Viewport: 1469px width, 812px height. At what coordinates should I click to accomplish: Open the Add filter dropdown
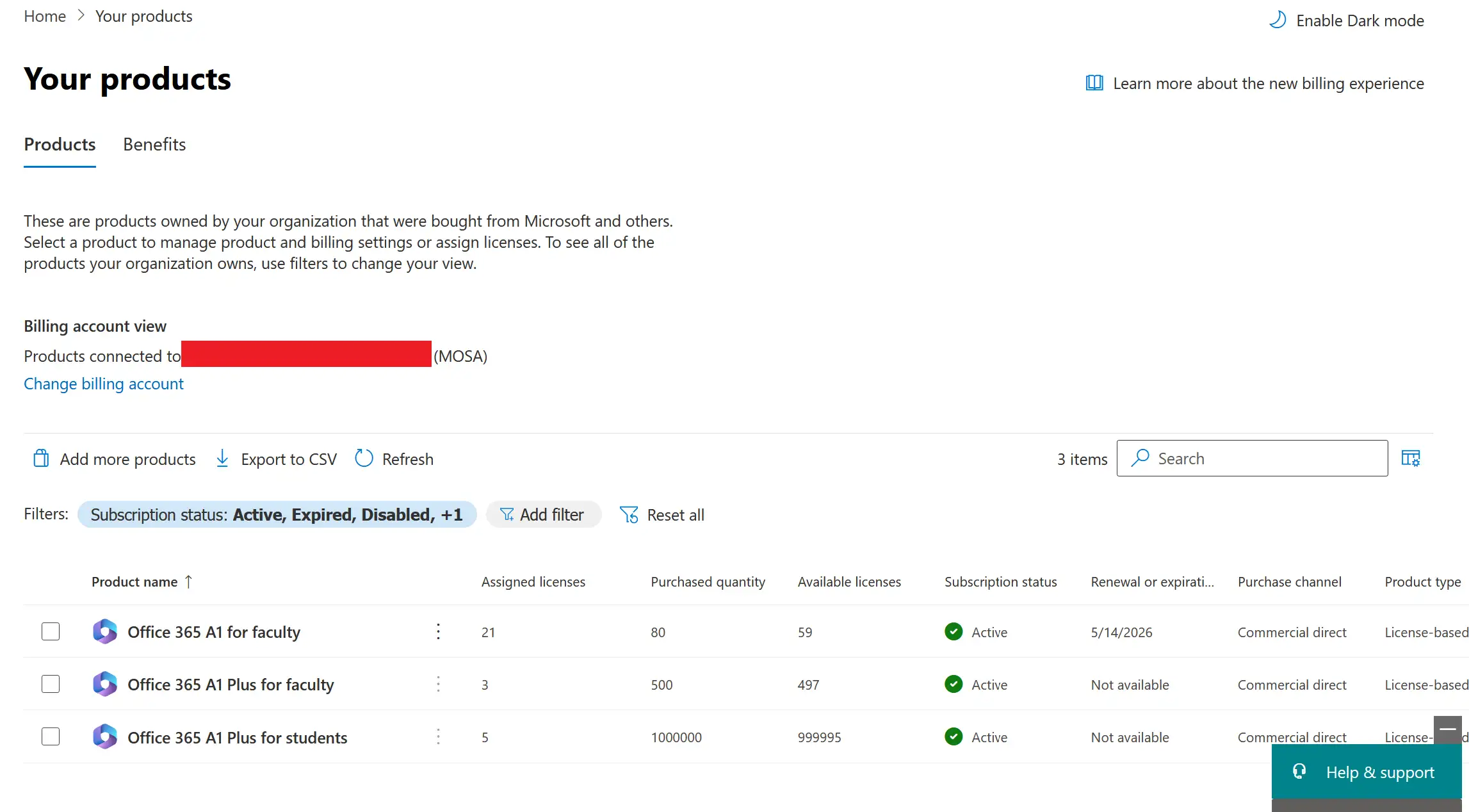[x=543, y=514]
